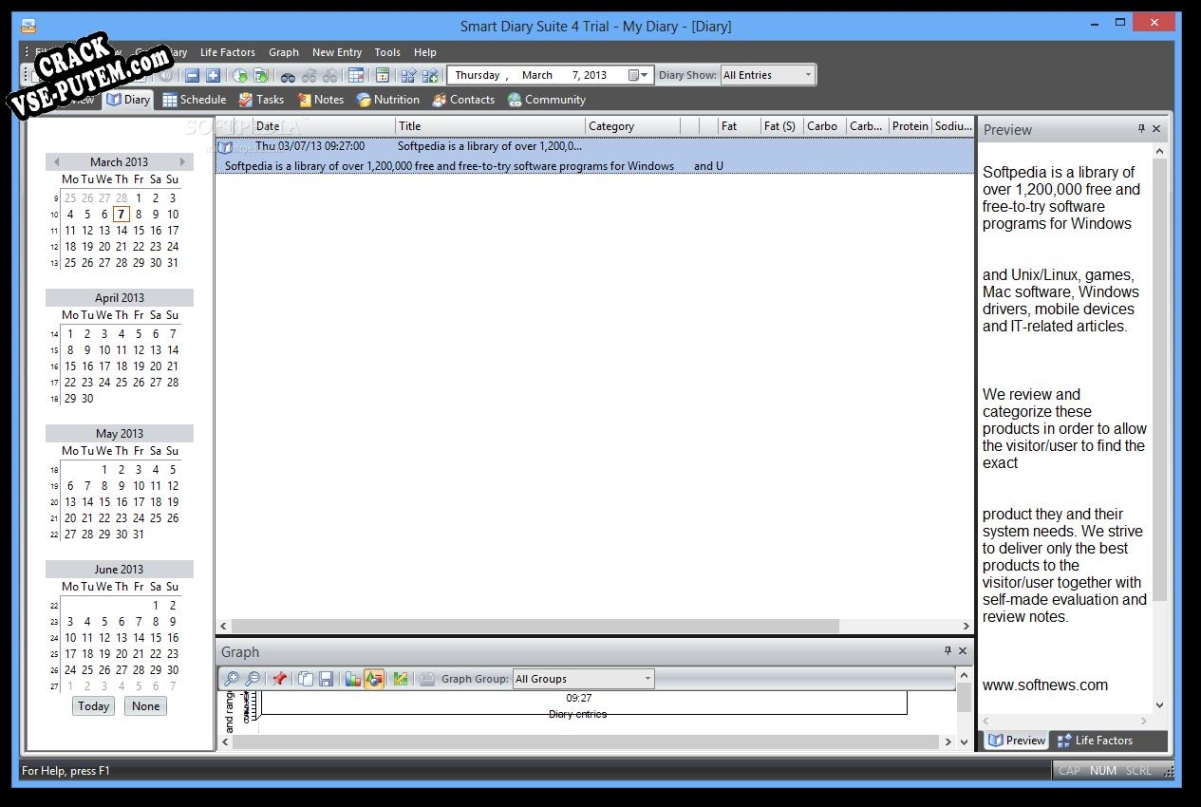Pin the Graph panel with auto-hide pushpin

click(x=948, y=651)
